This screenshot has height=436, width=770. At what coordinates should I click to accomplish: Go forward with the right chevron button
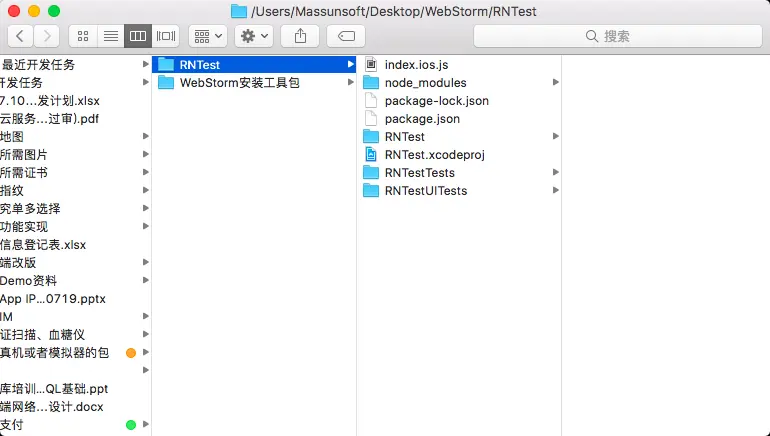47,36
